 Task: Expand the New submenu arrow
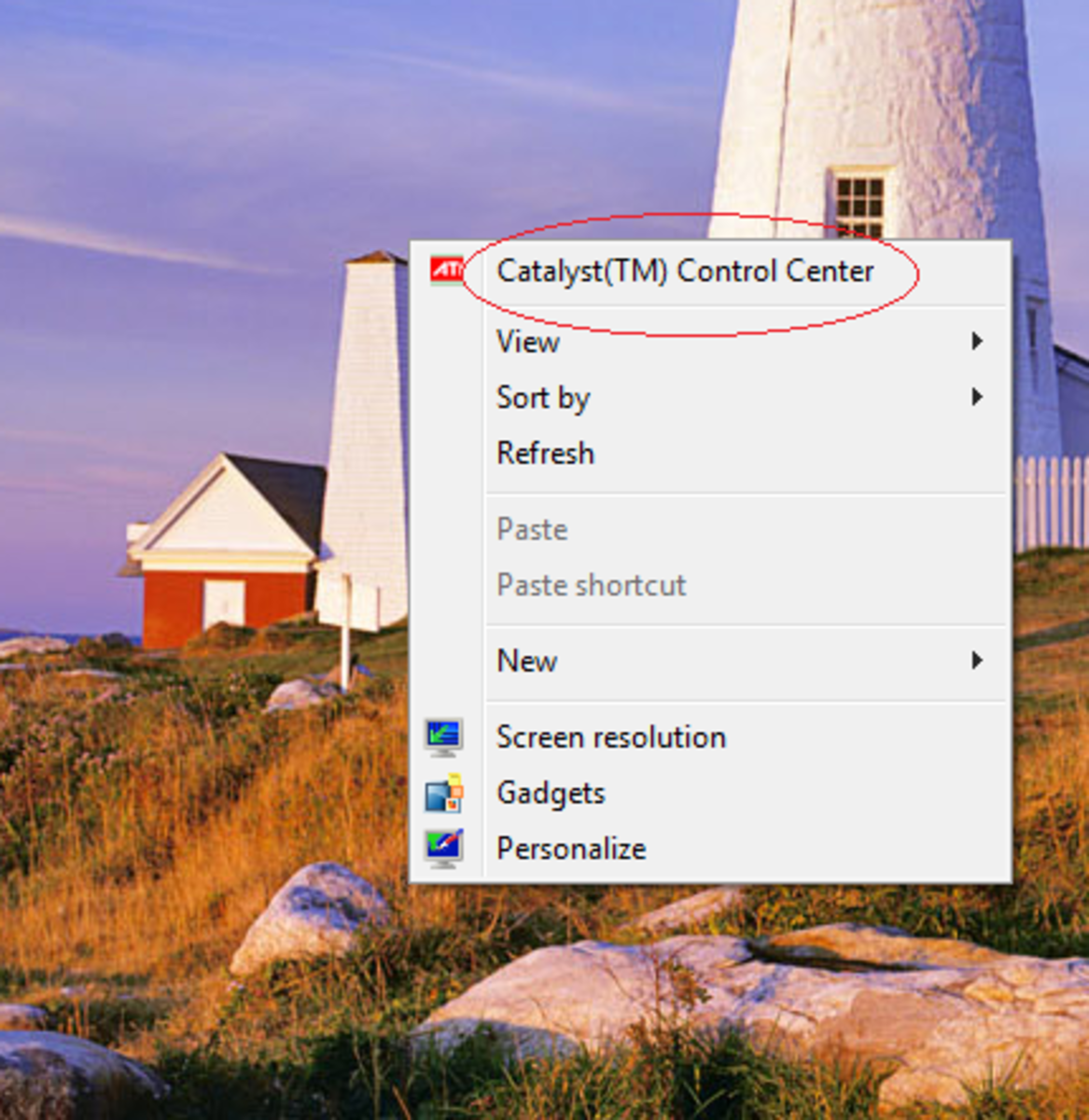click(x=977, y=661)
